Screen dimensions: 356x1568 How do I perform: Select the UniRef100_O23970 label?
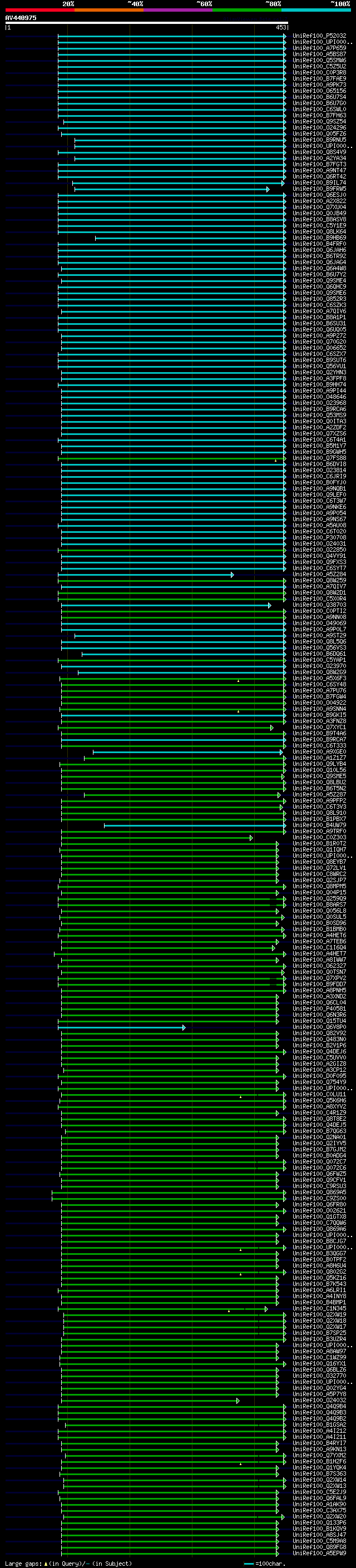point(319,666)
